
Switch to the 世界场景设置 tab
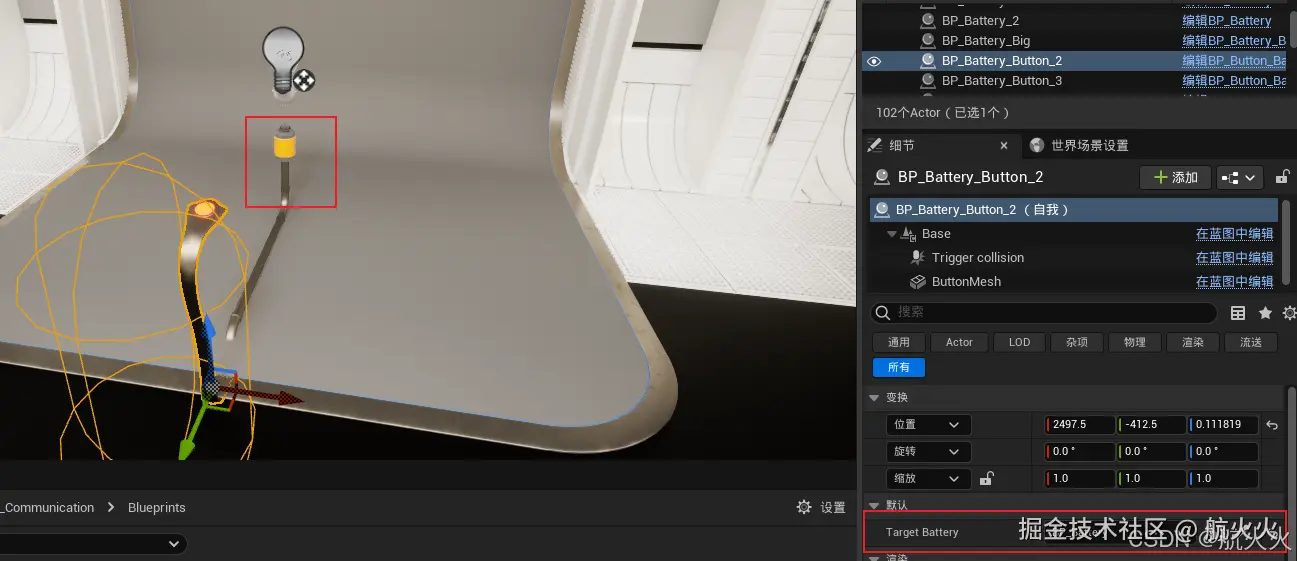coord(1090,145)
